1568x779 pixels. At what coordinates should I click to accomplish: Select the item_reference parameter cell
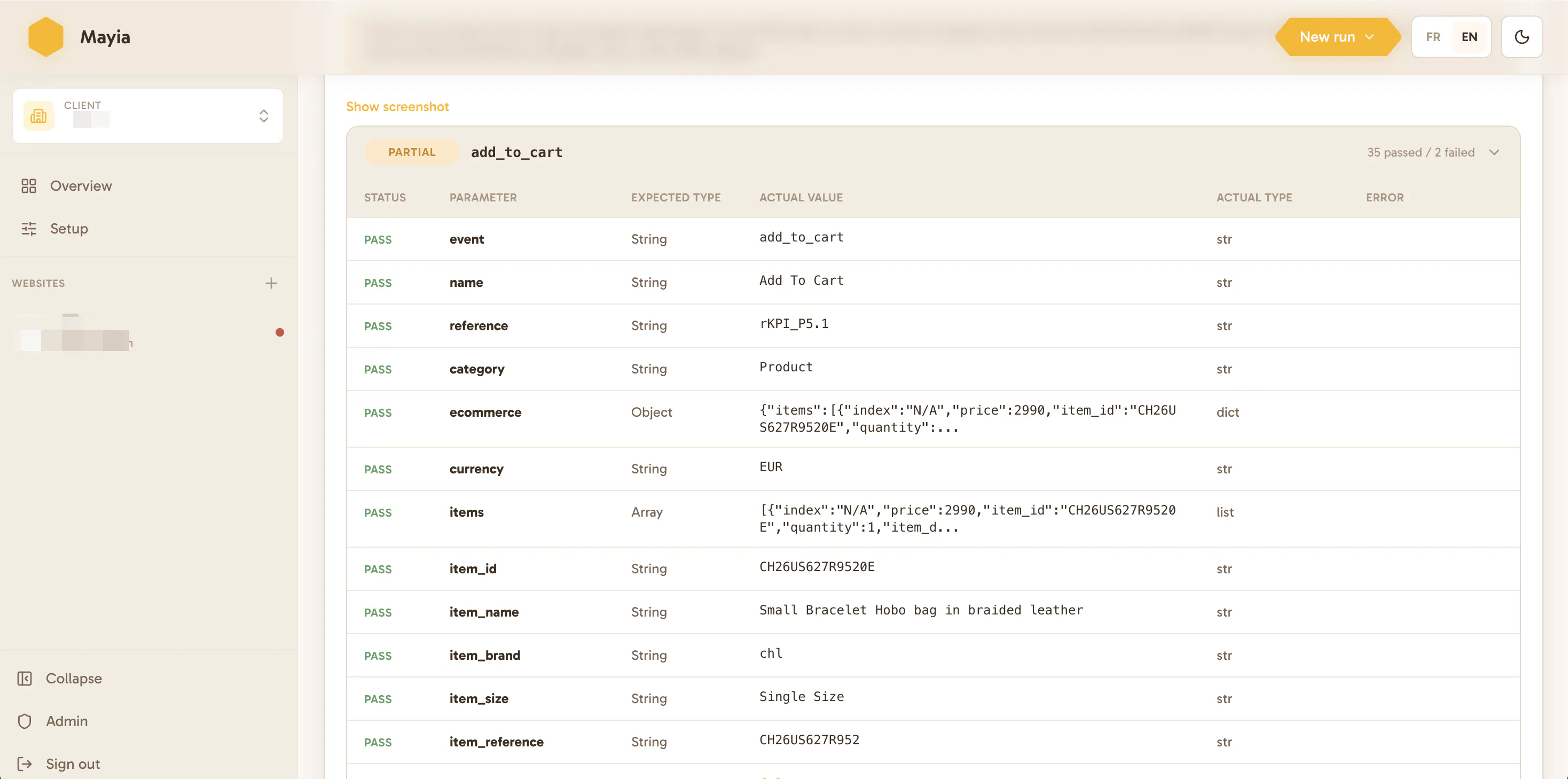click(x=496, y=742)
